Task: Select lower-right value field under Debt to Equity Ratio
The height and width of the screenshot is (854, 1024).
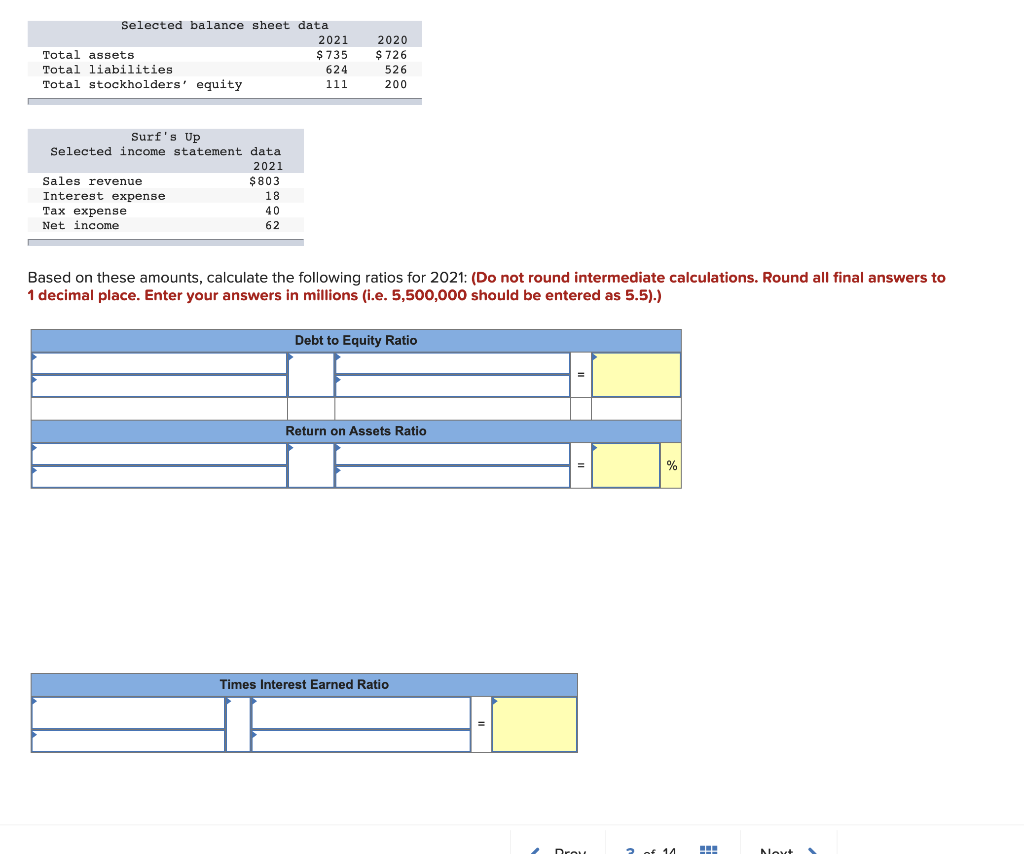Action: 452,386
